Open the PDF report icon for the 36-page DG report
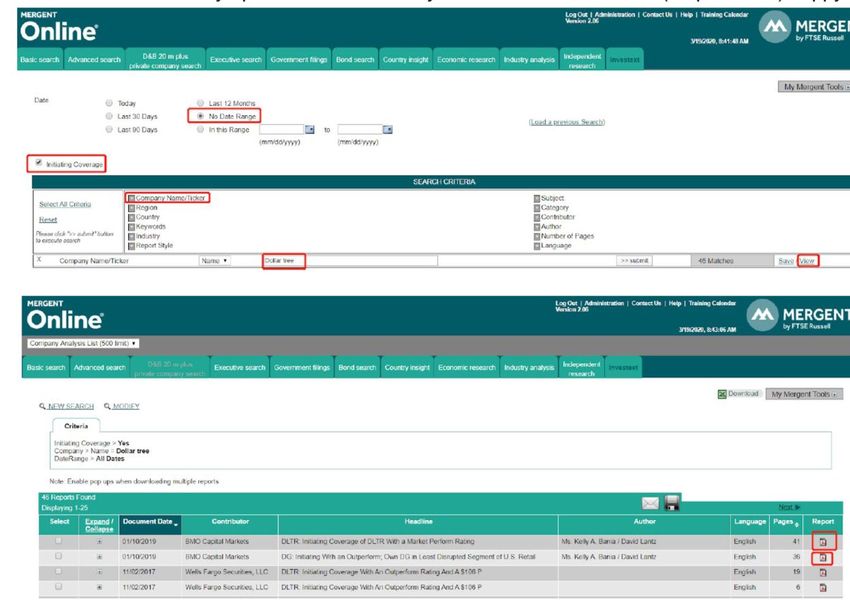This screenshot has width=850, height=605. tap(823, 557)
